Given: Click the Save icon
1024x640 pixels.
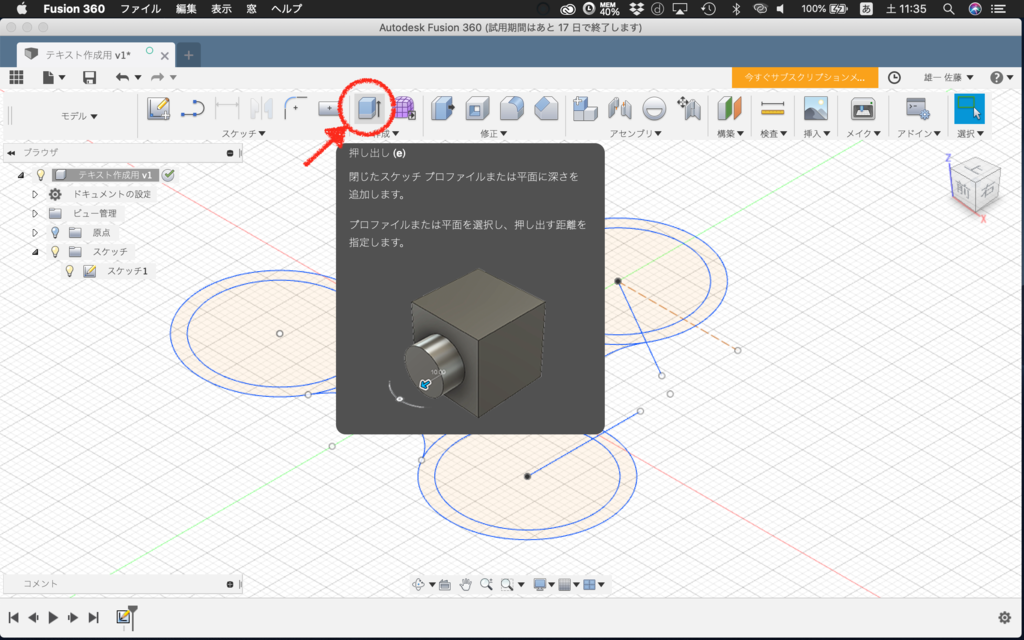Looking at the screenshot, I should tap(89, 77).
